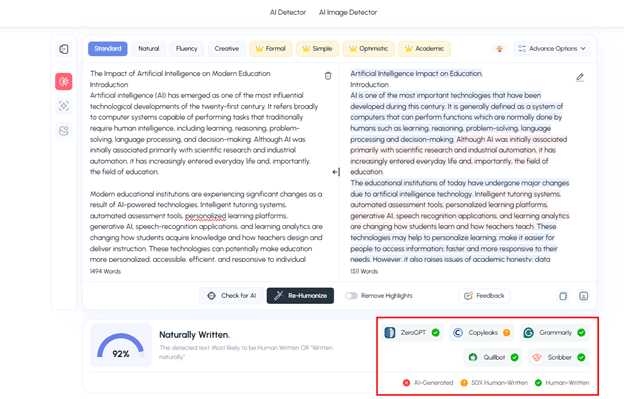The height and width of the screenshot is (399, 624).
Task: Click the 'Human-Written' legend label
Action: click(x=567, y=383)
